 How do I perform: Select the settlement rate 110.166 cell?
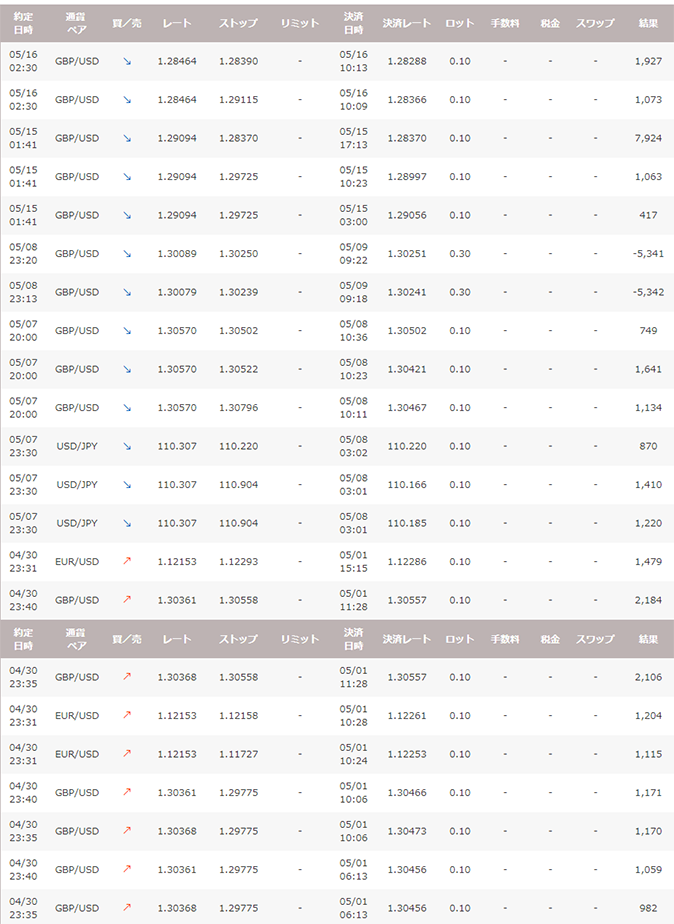pos(406,485)
